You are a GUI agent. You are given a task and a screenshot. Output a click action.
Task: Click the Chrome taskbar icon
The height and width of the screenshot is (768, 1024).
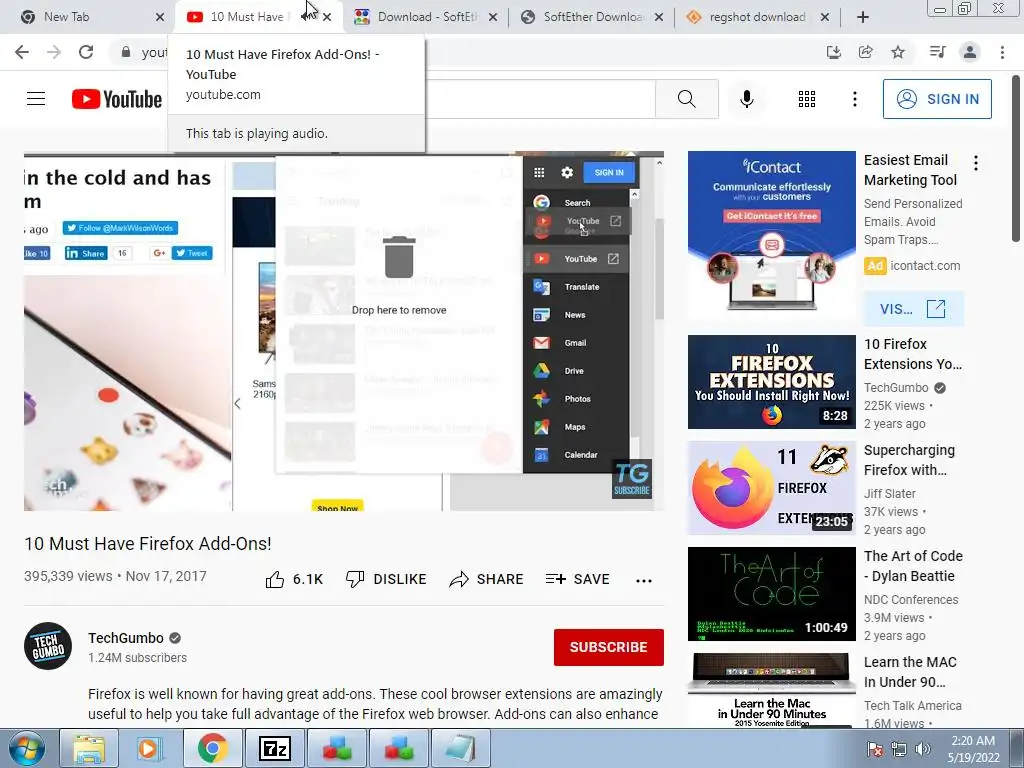point(212,748)
